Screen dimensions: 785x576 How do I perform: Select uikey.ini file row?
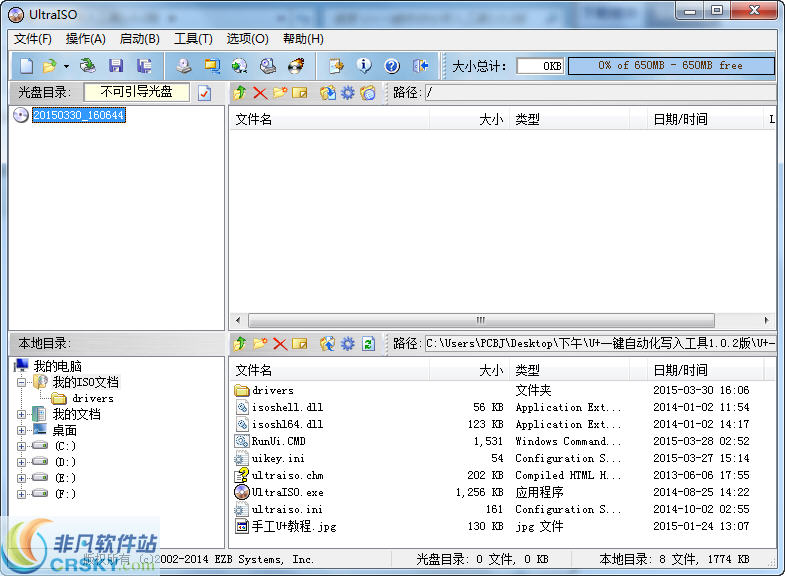[x=502, y=458]
